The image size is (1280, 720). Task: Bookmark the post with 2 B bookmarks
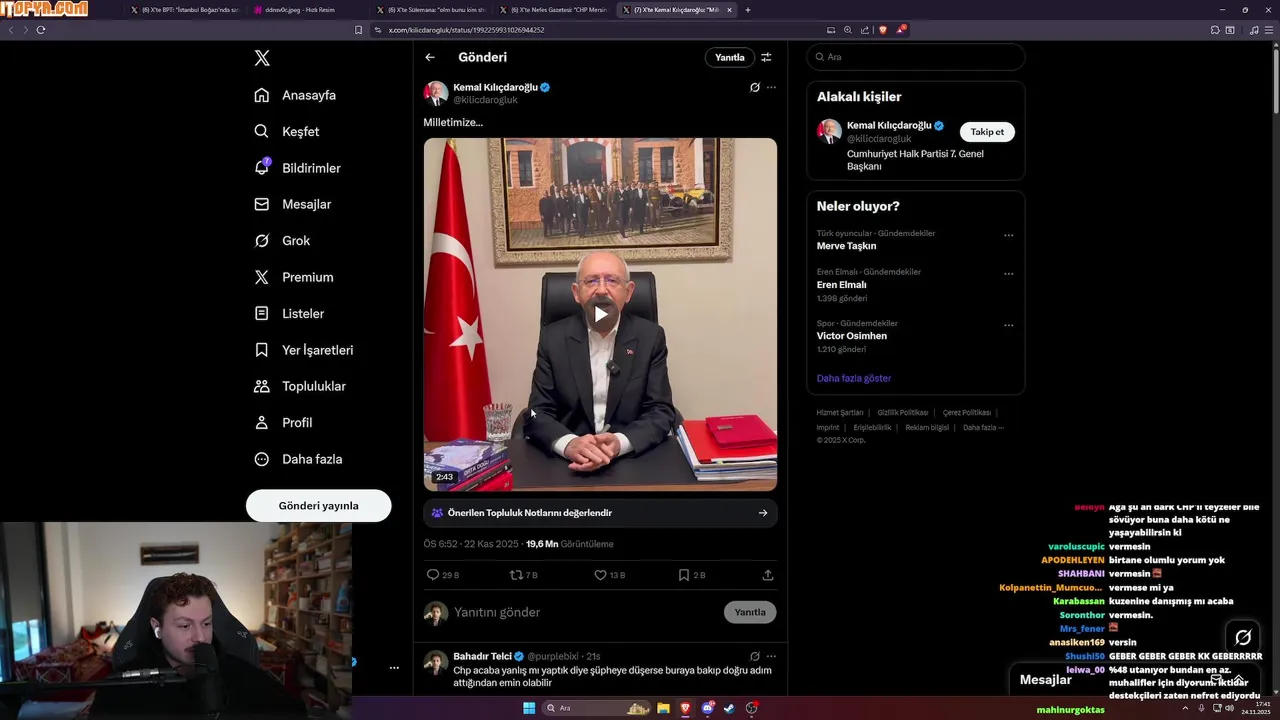tap(684, 575)
